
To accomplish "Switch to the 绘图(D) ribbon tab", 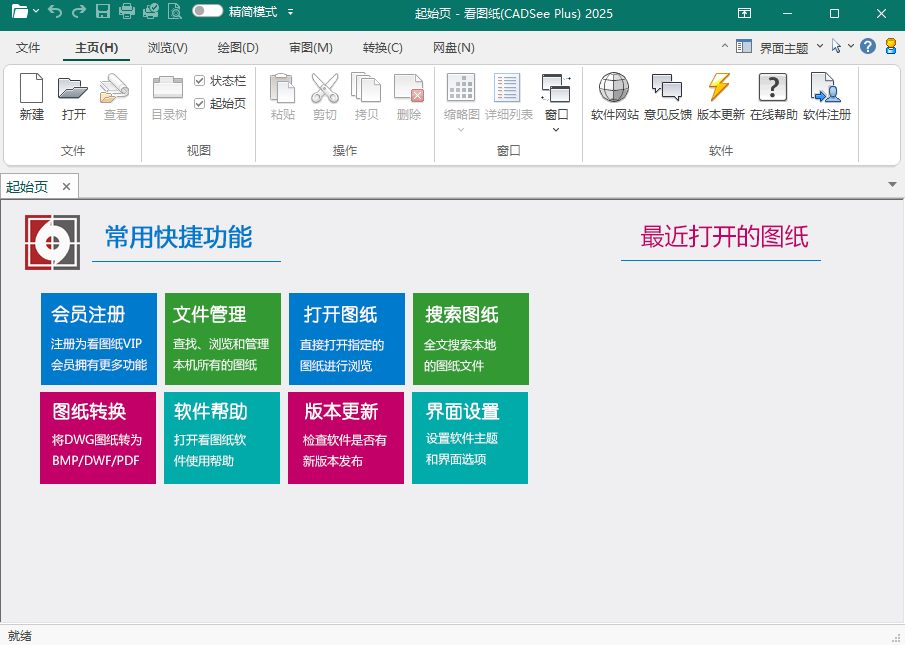I will 237,48.
